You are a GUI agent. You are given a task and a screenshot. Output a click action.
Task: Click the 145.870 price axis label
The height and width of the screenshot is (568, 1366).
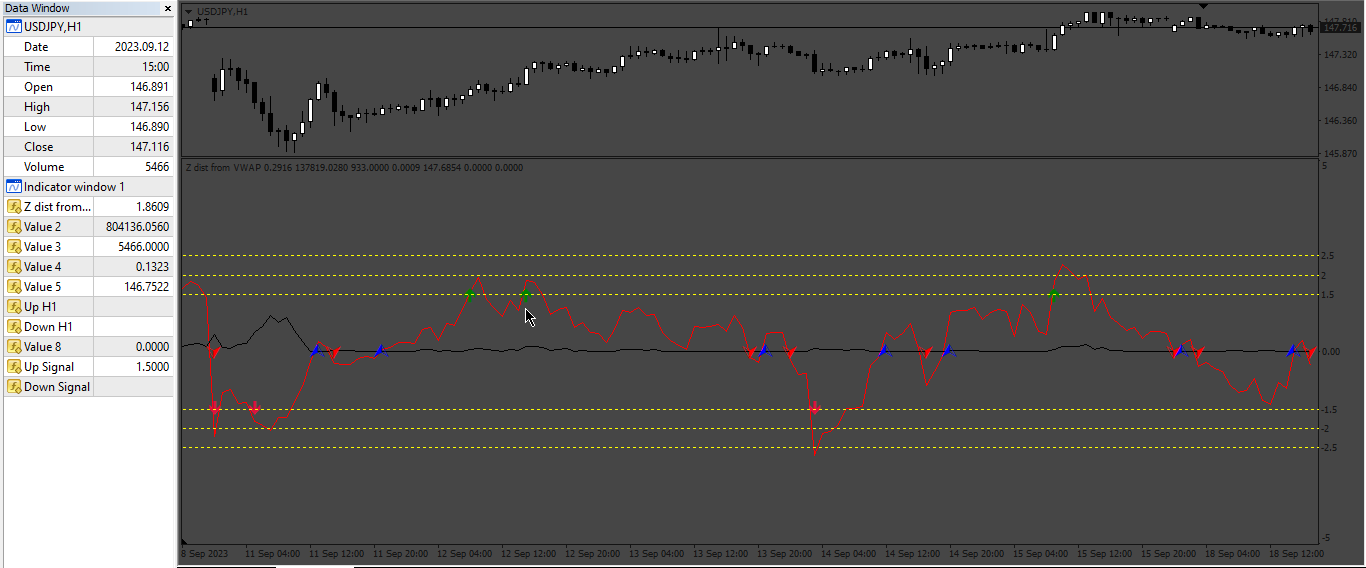tap(1340, 154)
